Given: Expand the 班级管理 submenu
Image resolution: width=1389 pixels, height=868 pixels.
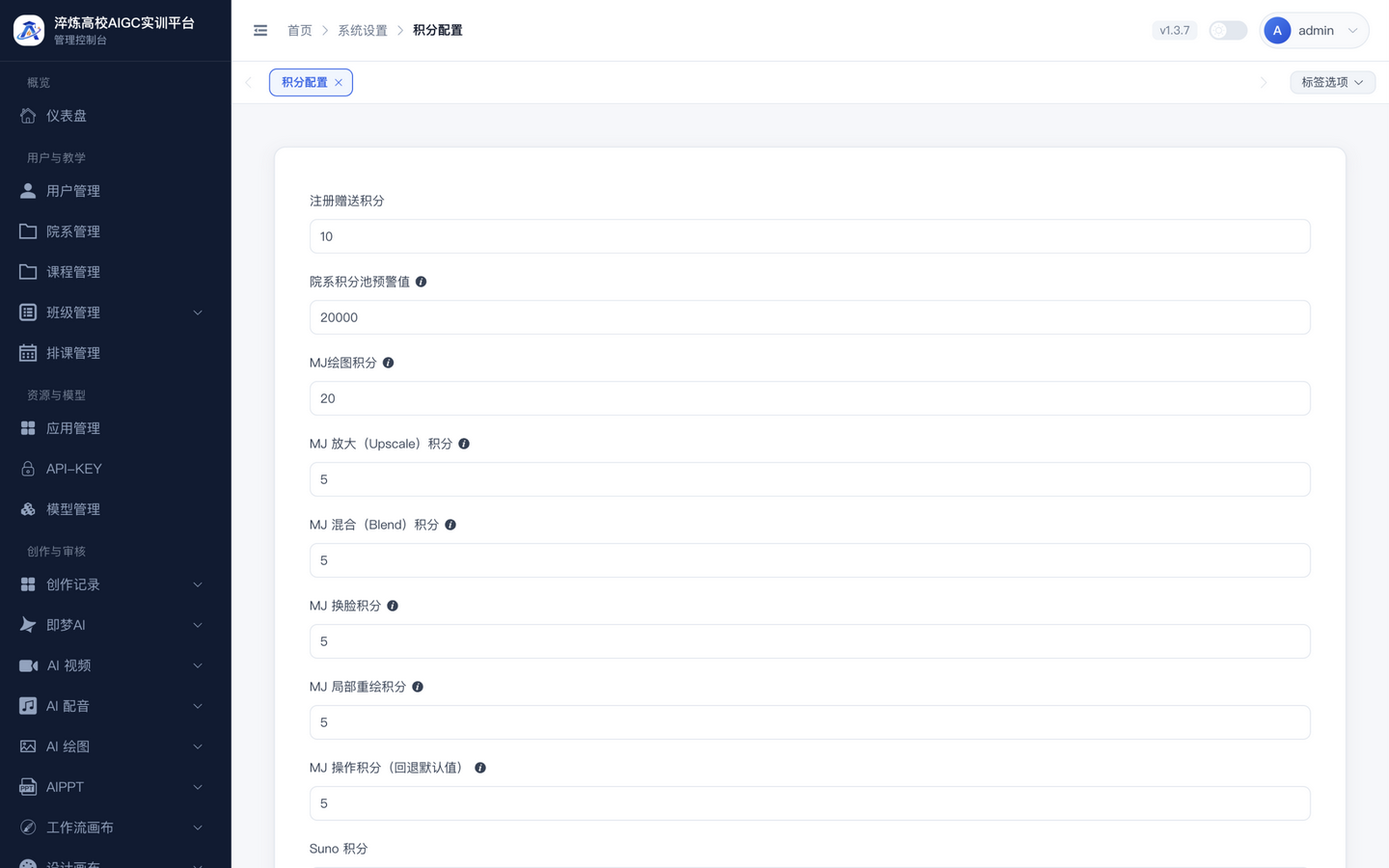Looking at the screenshot, I should pyautogui.click(x=198, y=312).
